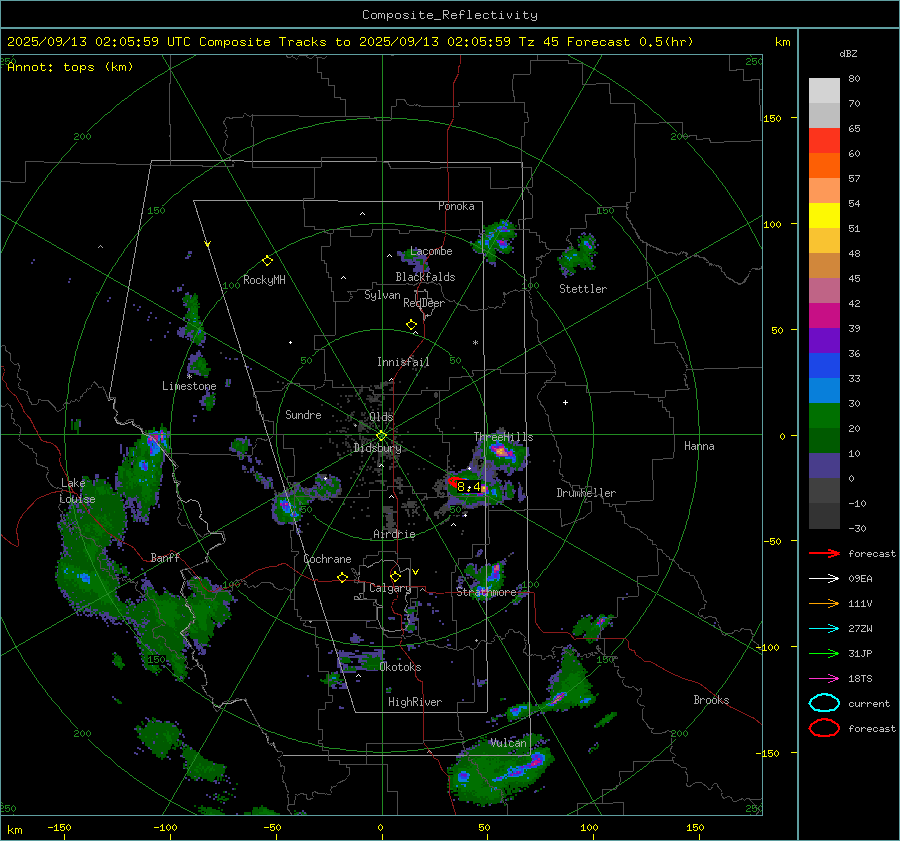Click the cyan current ellipse in the legend

(824, 703)
